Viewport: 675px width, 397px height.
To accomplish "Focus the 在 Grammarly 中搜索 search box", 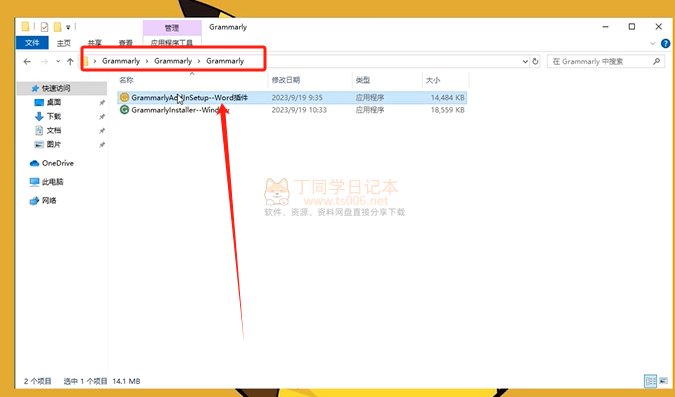I will click(x=605, y=62).
